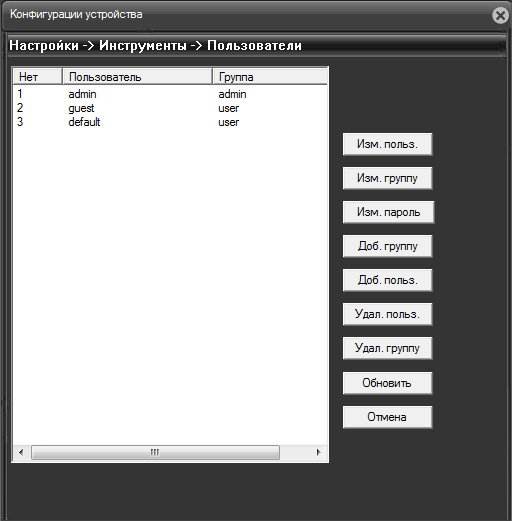The height and width of the screenshot is (521, 512).
Task: Click the Удал. группу button
Action: [387, 348]
